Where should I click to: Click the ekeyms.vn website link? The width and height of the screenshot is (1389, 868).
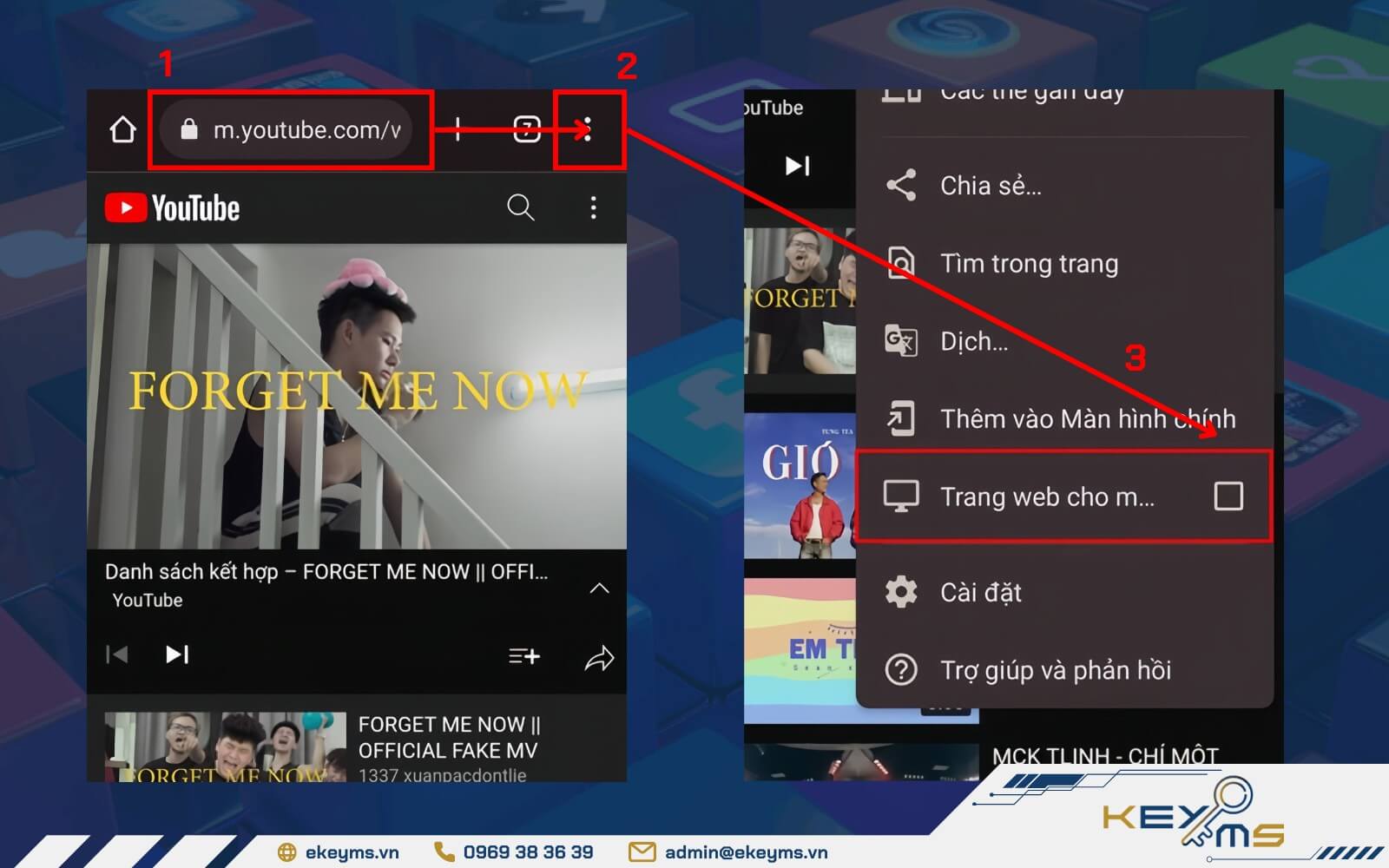pos(352,852)
